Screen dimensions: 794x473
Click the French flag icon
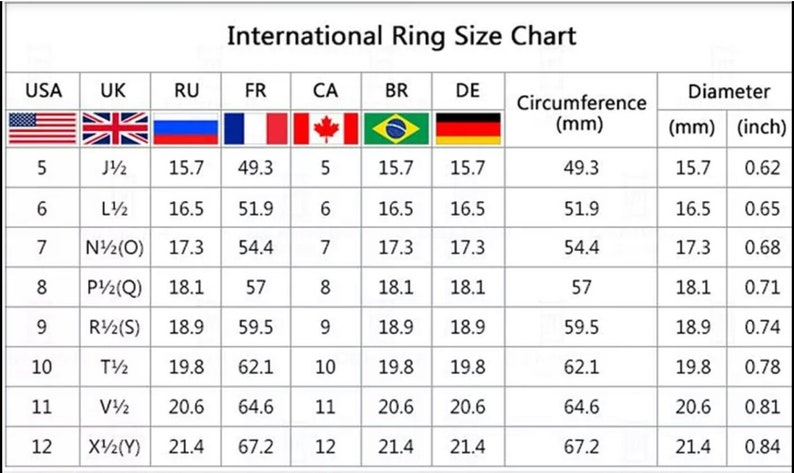[256, 128]
